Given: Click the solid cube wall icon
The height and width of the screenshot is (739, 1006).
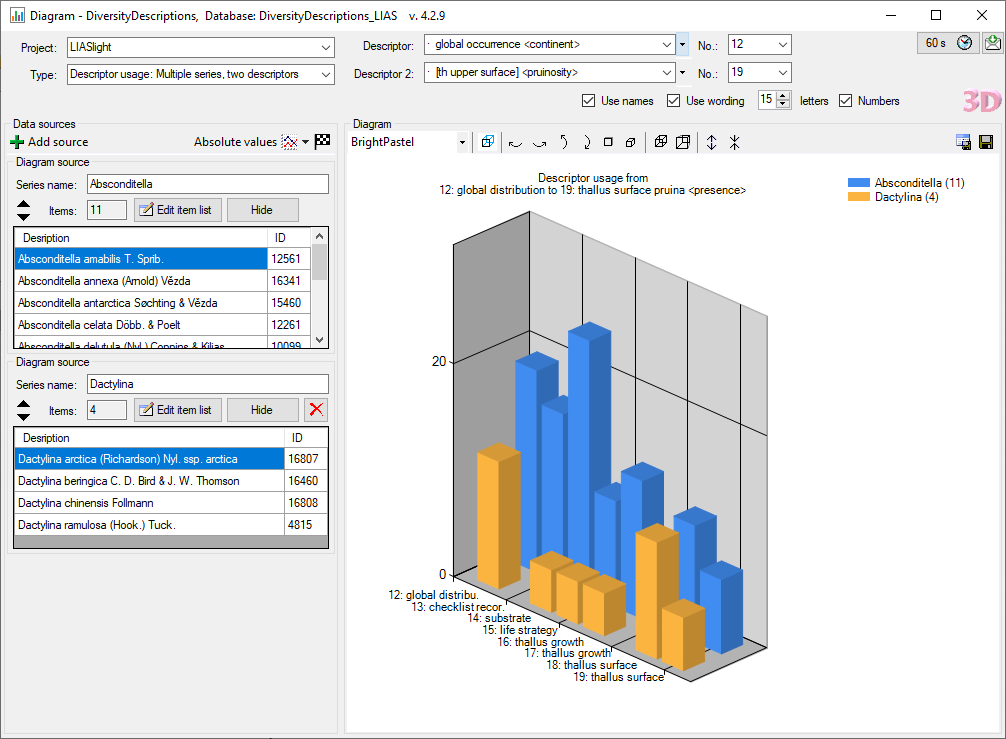Looking at the screenshot, I should (x=661, y=142).
